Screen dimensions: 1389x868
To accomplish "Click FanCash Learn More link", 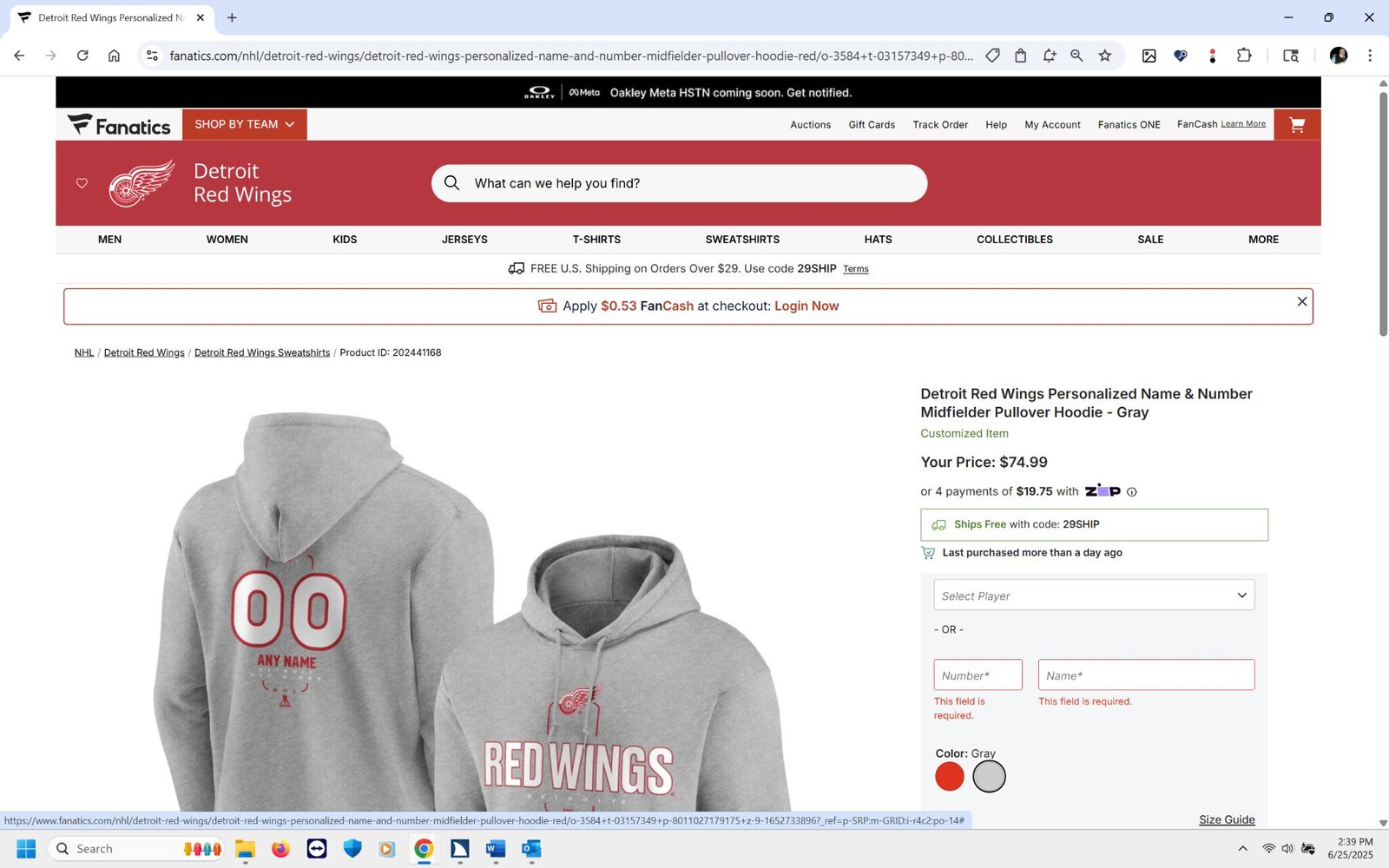I will pos(1243,124).
